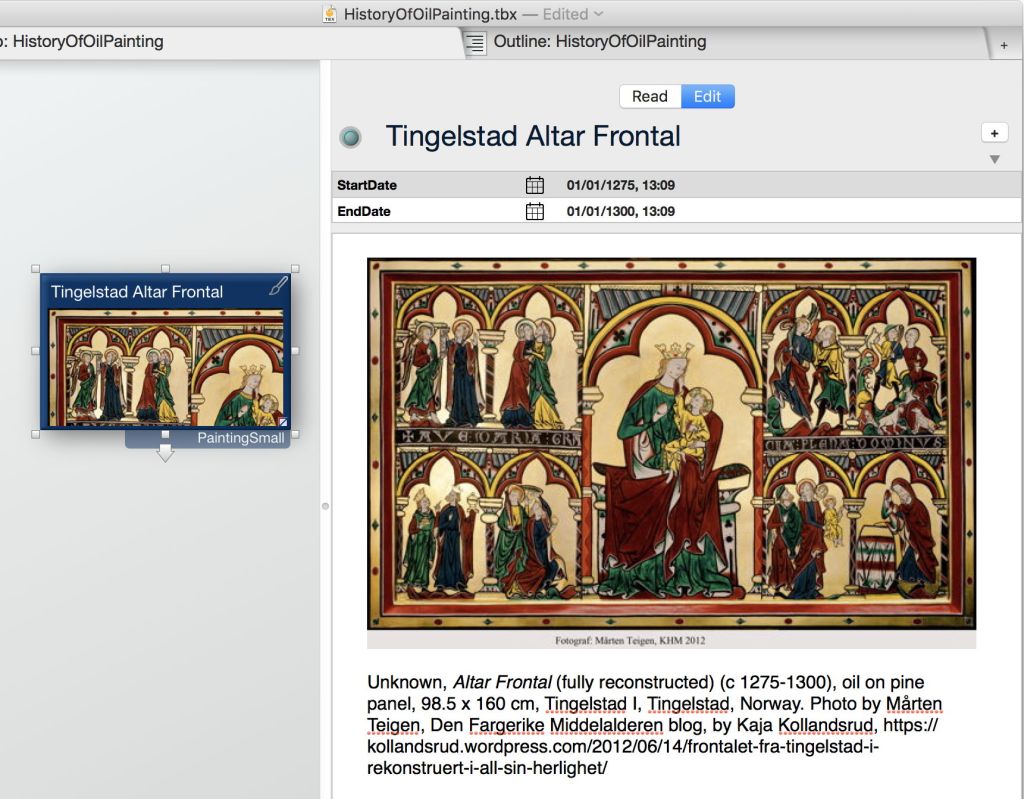
Task: Click the HistoryOfOilPainting.tbx document icon
Action: 330,14
